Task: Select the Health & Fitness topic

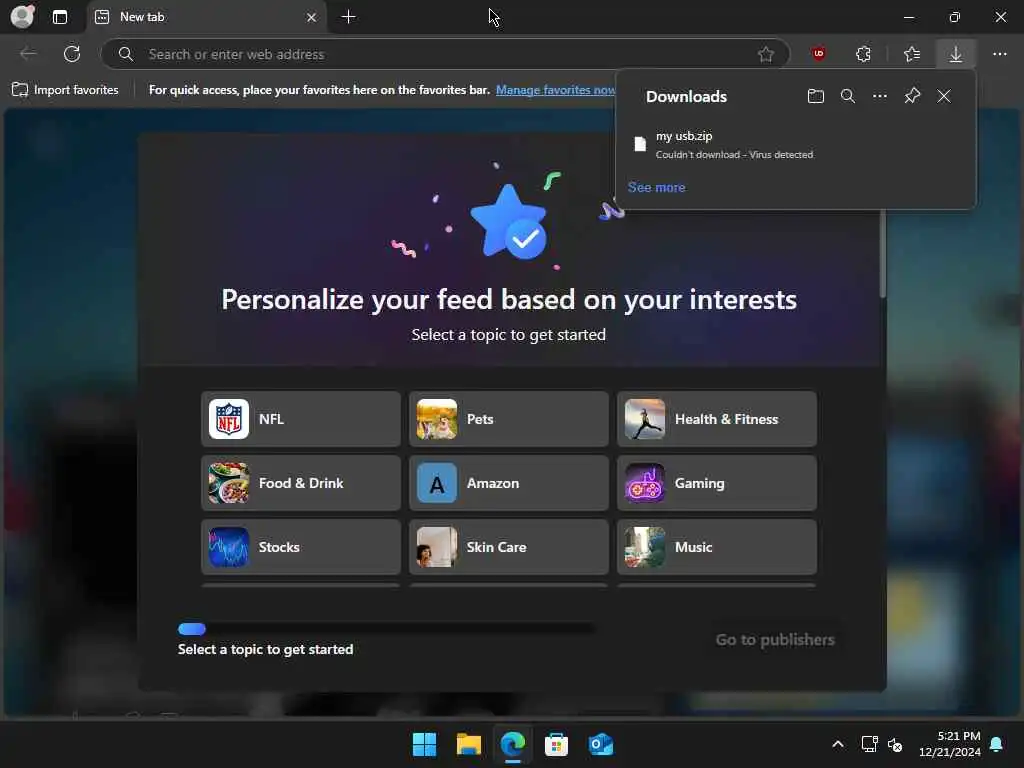Action: [x=716, y=419]
